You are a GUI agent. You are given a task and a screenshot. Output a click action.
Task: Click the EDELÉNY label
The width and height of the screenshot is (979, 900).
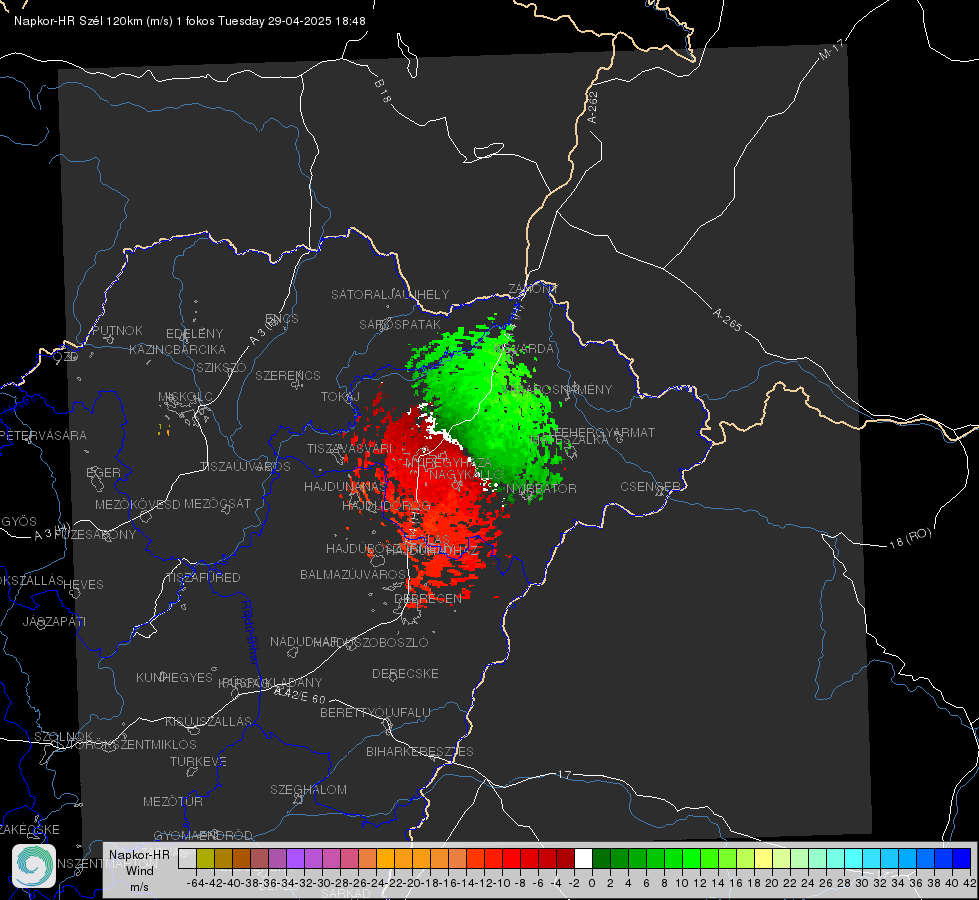point(195,334)
